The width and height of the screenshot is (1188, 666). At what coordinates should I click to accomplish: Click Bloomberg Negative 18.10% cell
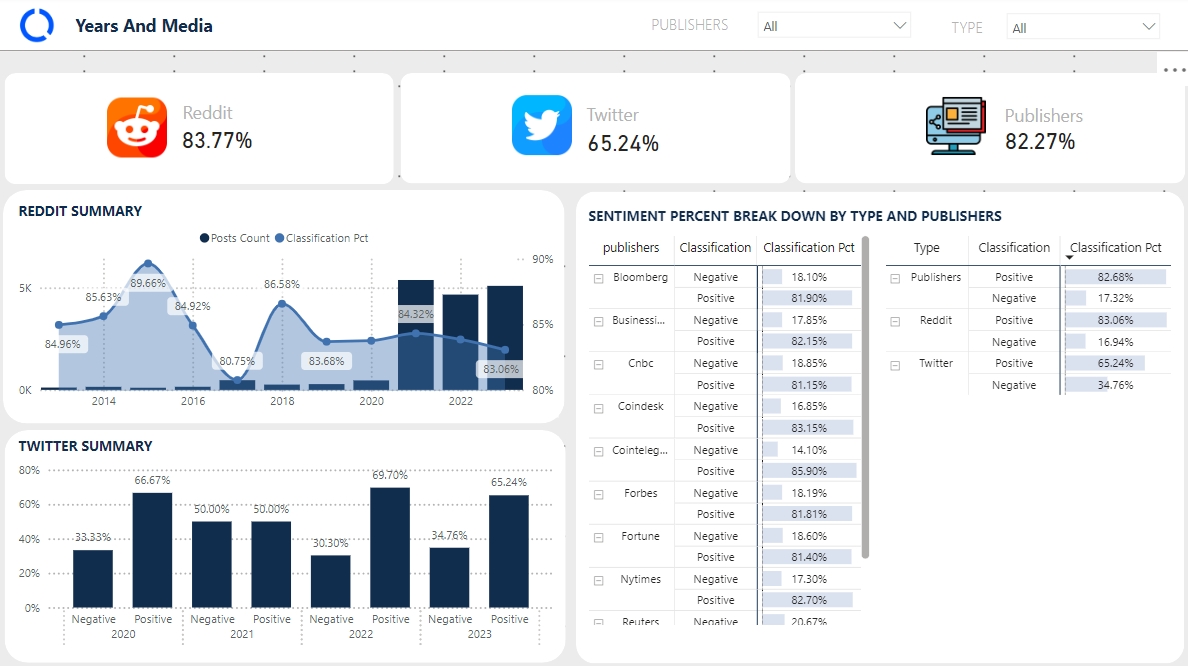(x=808, y=277)
